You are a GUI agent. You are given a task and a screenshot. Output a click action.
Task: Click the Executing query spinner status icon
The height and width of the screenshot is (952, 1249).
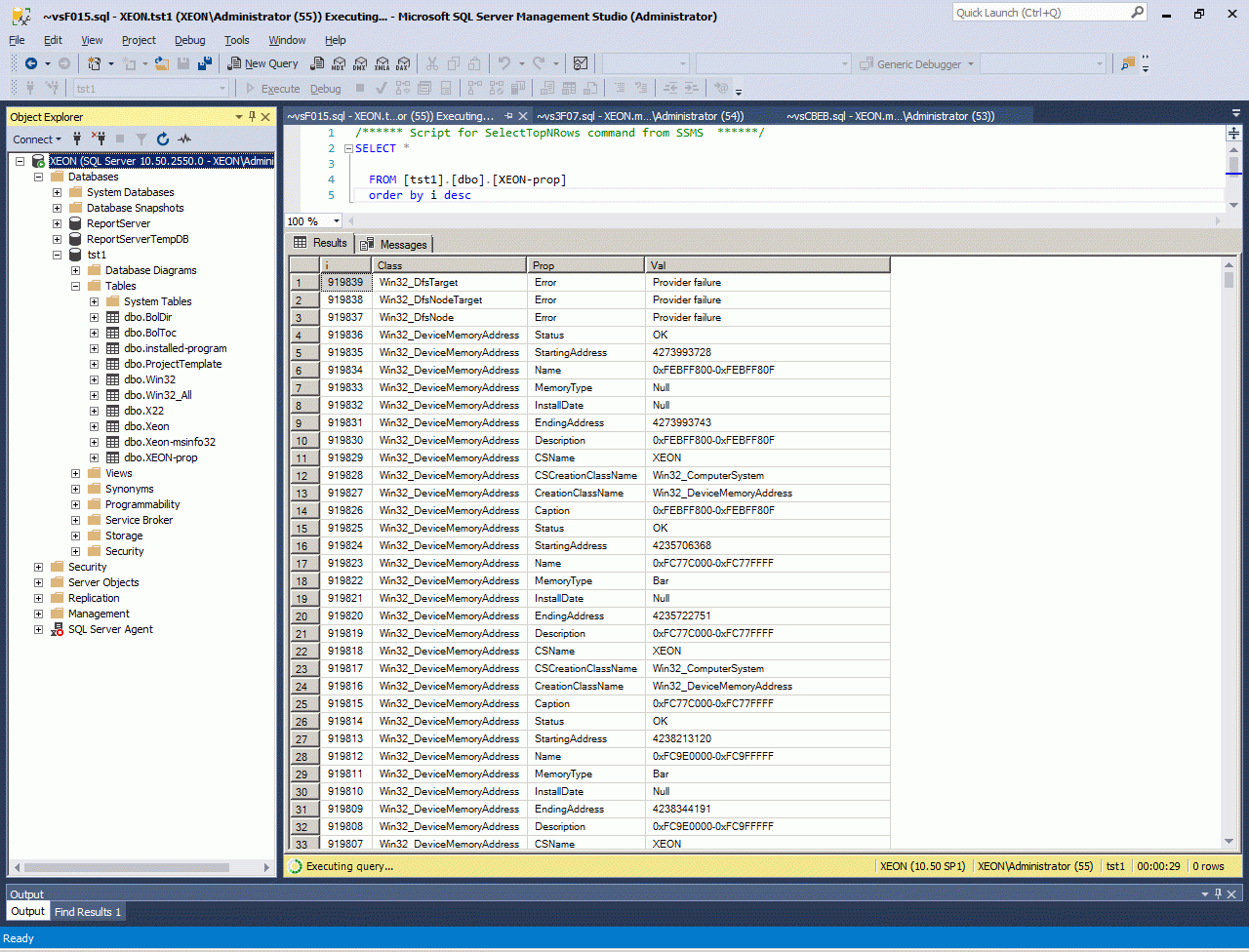pos(294,866)
